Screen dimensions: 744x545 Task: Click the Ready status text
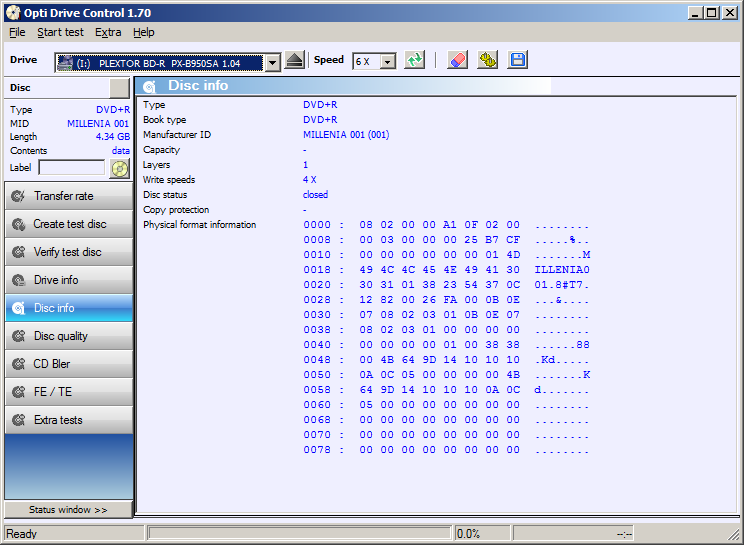21,534
